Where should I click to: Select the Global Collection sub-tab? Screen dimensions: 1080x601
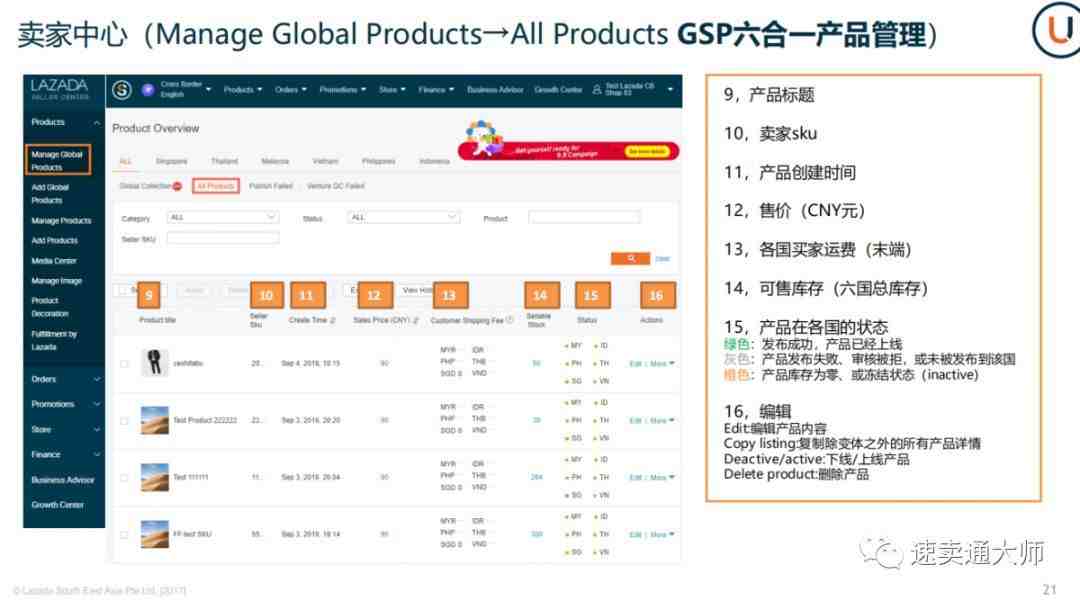pos(145,186)
